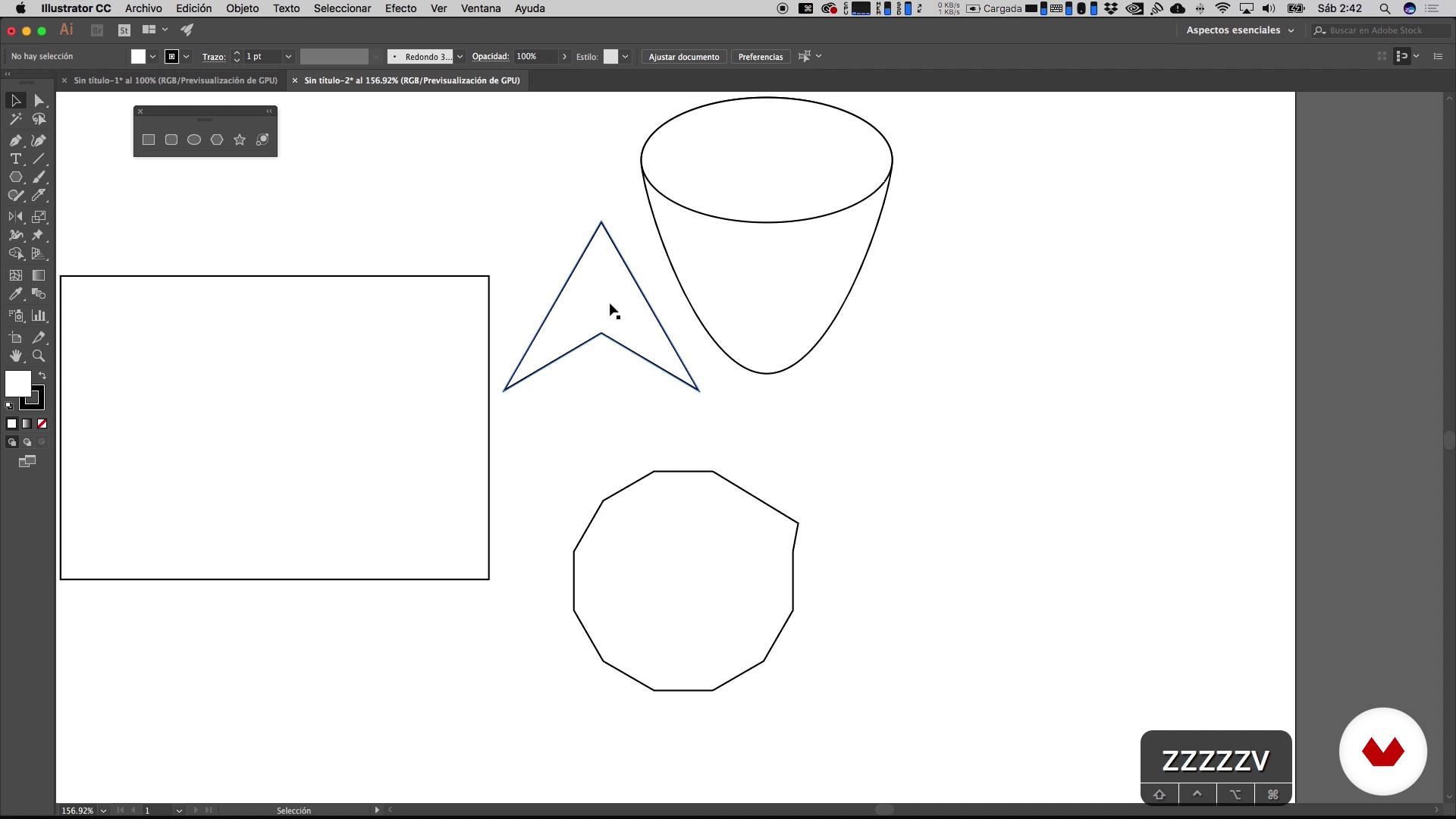Select the Eyedropper tool

coord(15,294)
